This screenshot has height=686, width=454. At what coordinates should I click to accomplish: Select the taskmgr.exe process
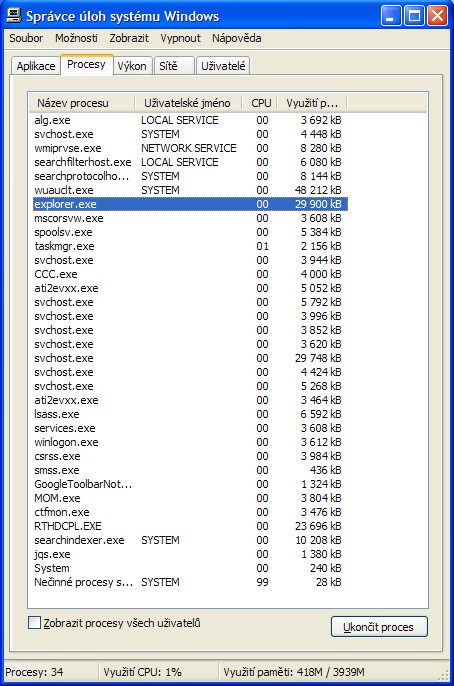(190, 246)
